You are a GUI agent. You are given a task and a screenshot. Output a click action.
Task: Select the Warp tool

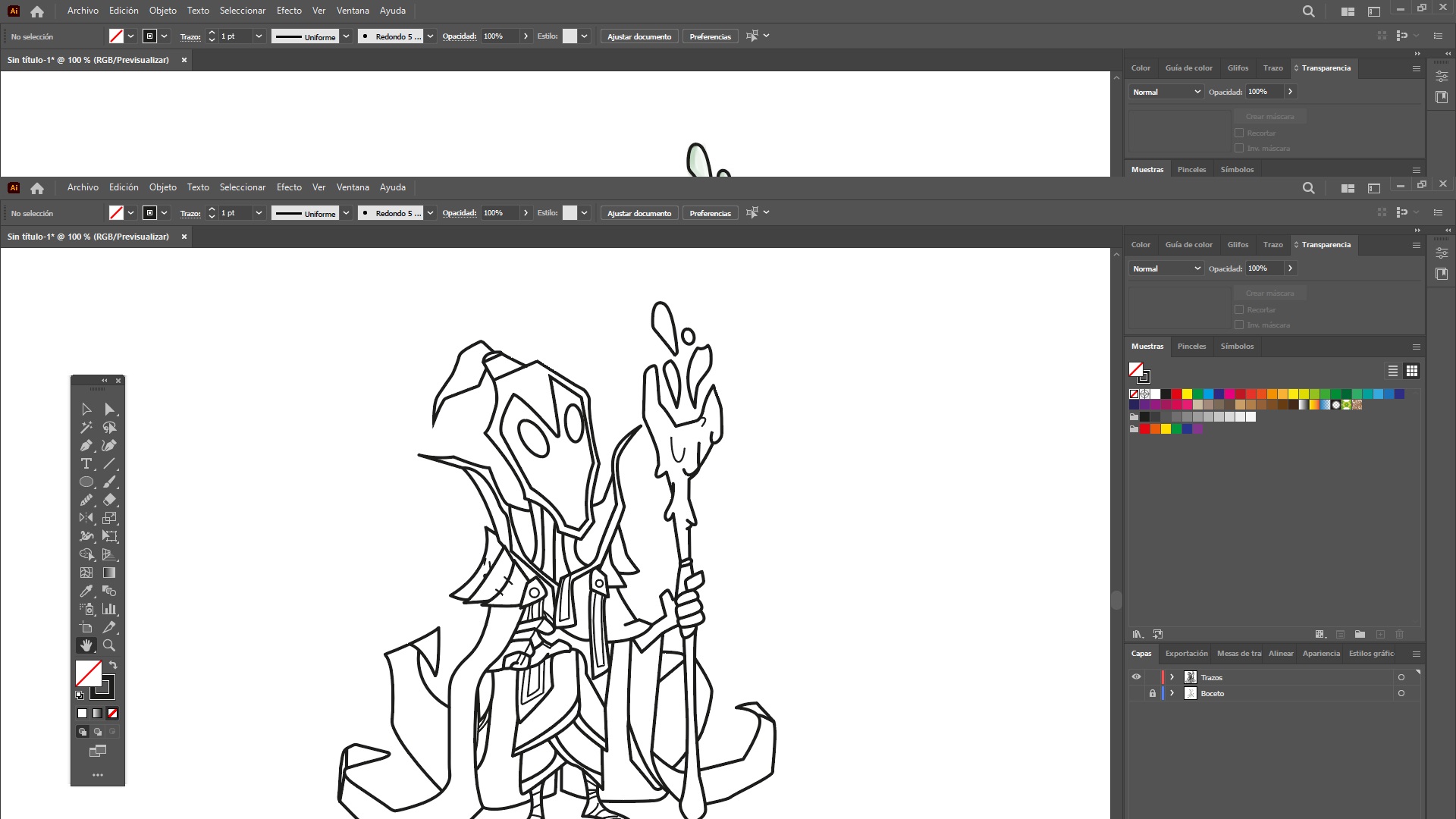click(x=86, y=537)
